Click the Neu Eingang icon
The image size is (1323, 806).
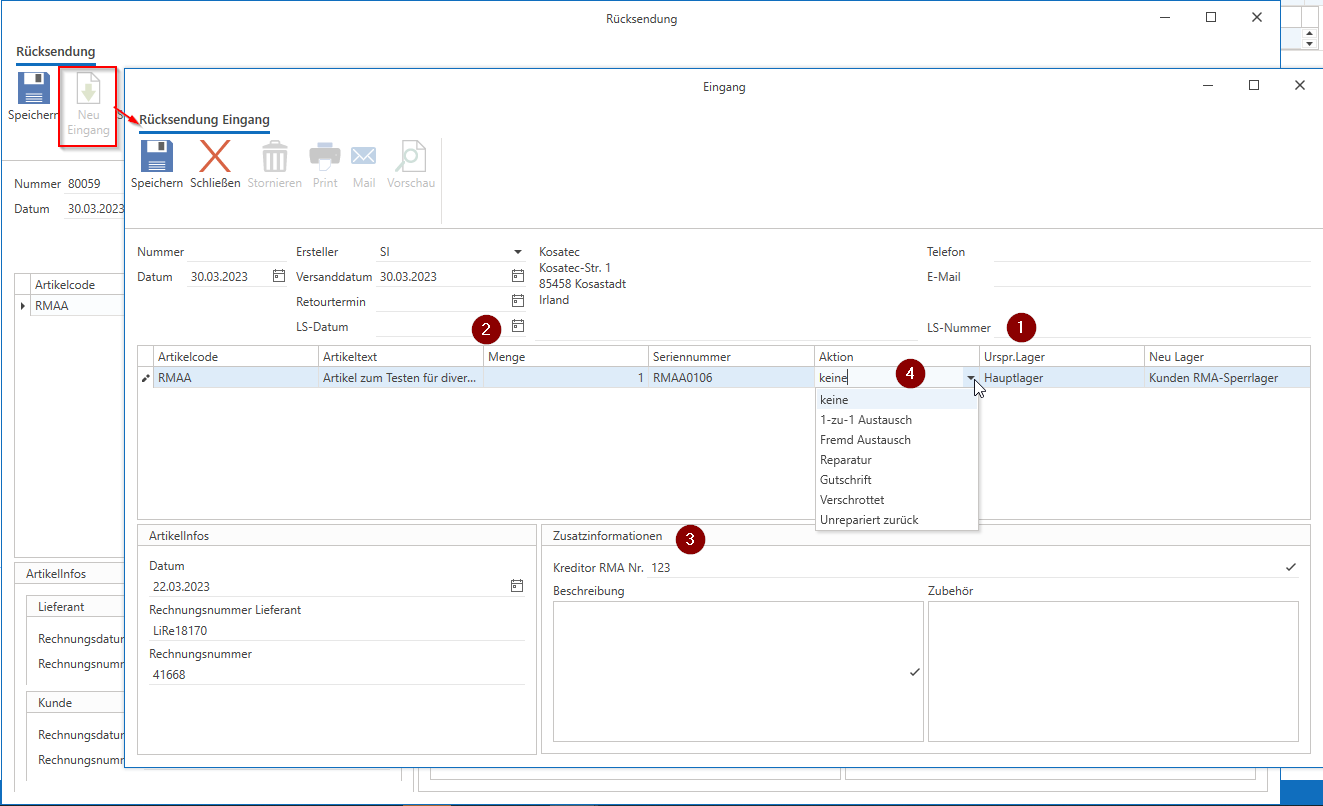coord(88,92)
